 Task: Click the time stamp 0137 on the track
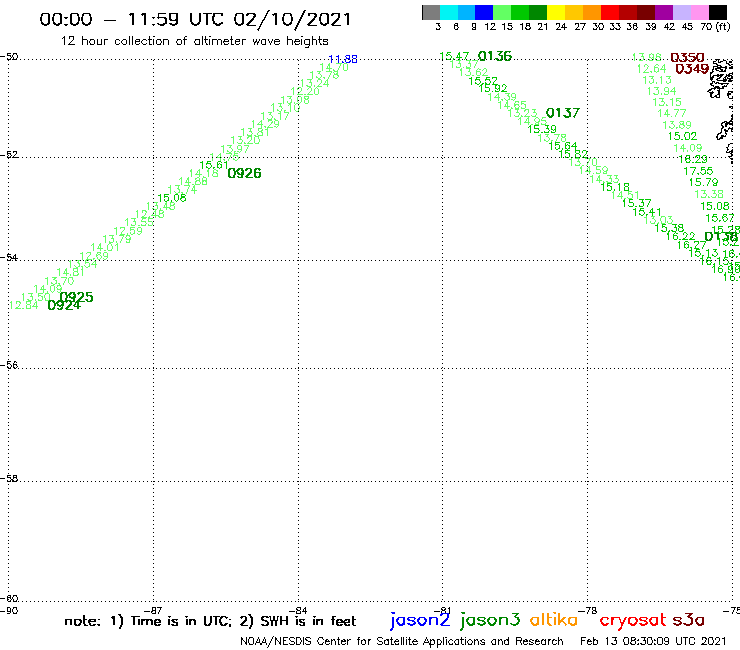(563, 113)
